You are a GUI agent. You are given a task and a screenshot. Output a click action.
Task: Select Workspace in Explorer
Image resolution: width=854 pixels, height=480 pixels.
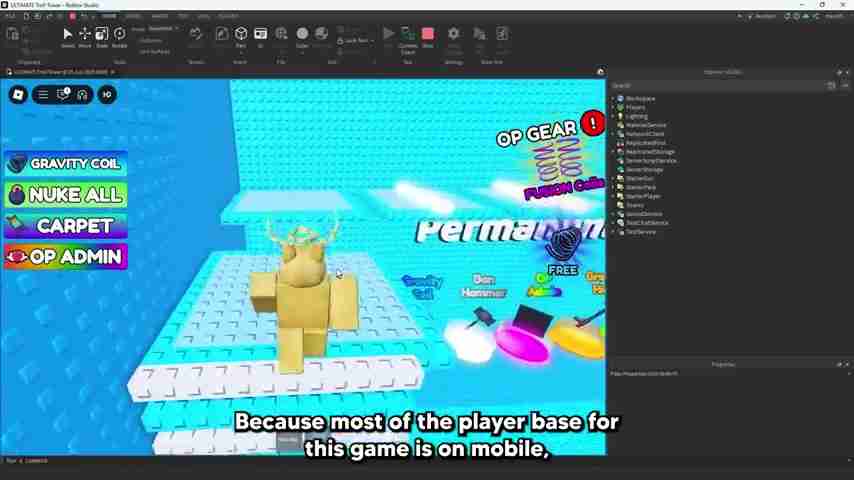pos(640,99)
